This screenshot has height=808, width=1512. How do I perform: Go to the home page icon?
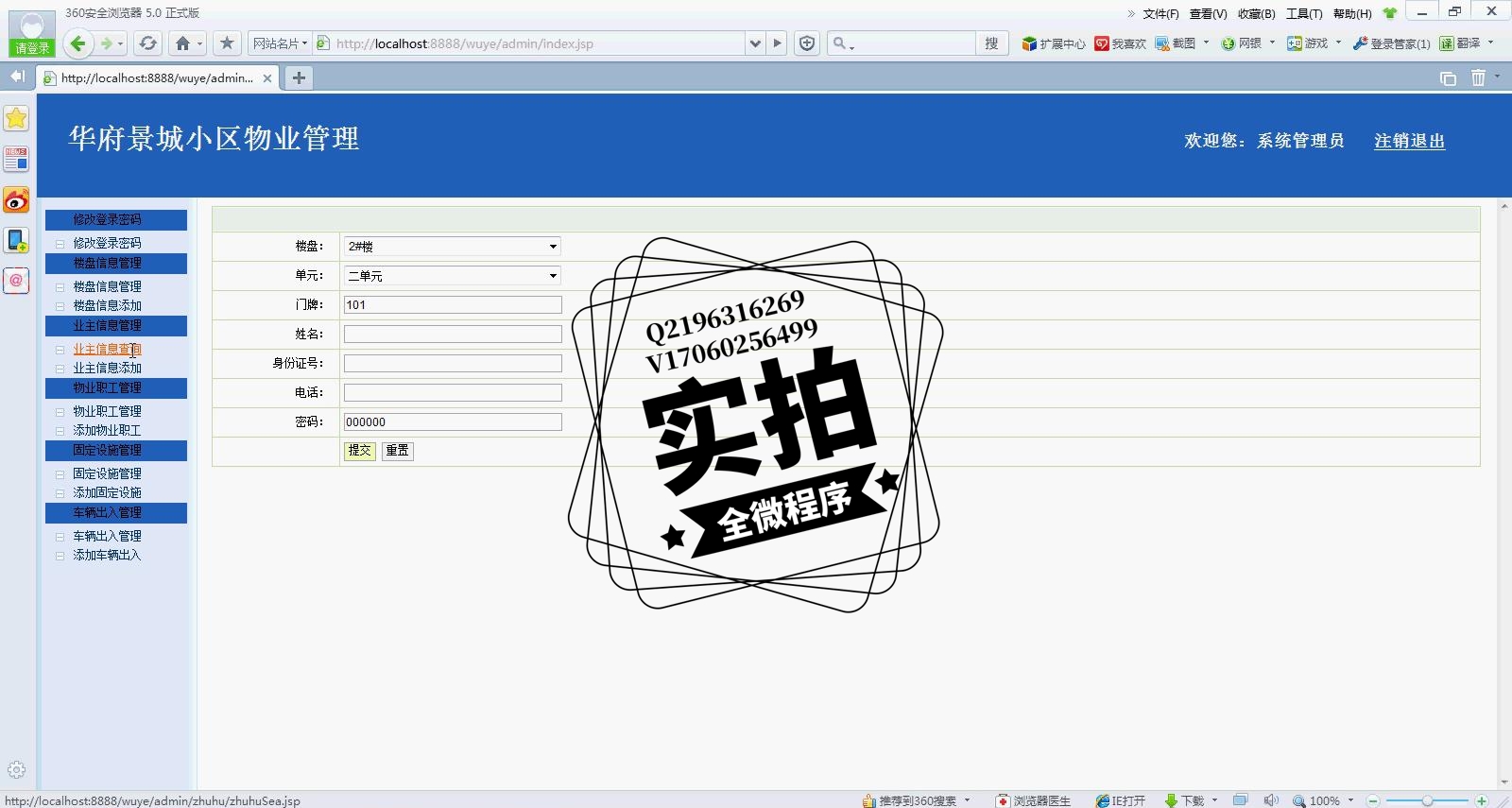(183, 43)
